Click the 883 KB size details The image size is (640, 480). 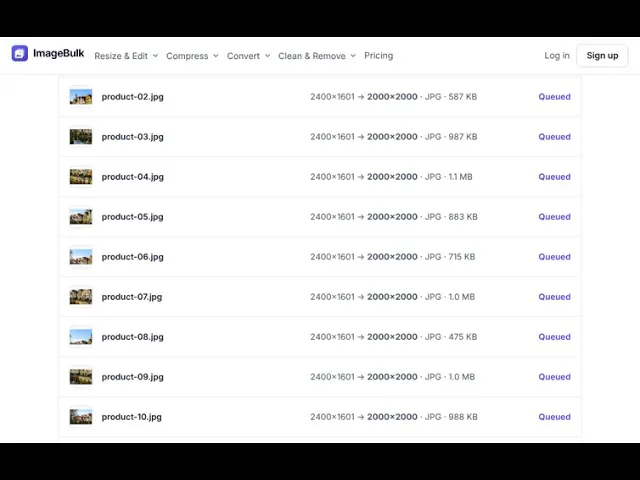[x=393, y=217]
